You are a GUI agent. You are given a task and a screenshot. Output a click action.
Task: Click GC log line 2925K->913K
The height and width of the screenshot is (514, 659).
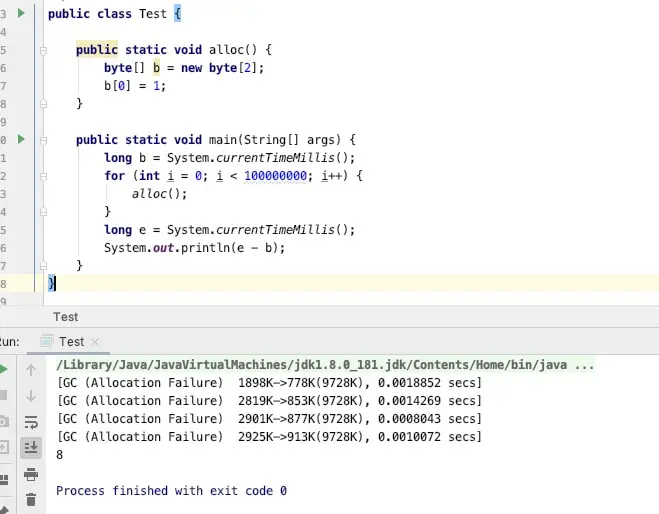[x=269, y=437]
